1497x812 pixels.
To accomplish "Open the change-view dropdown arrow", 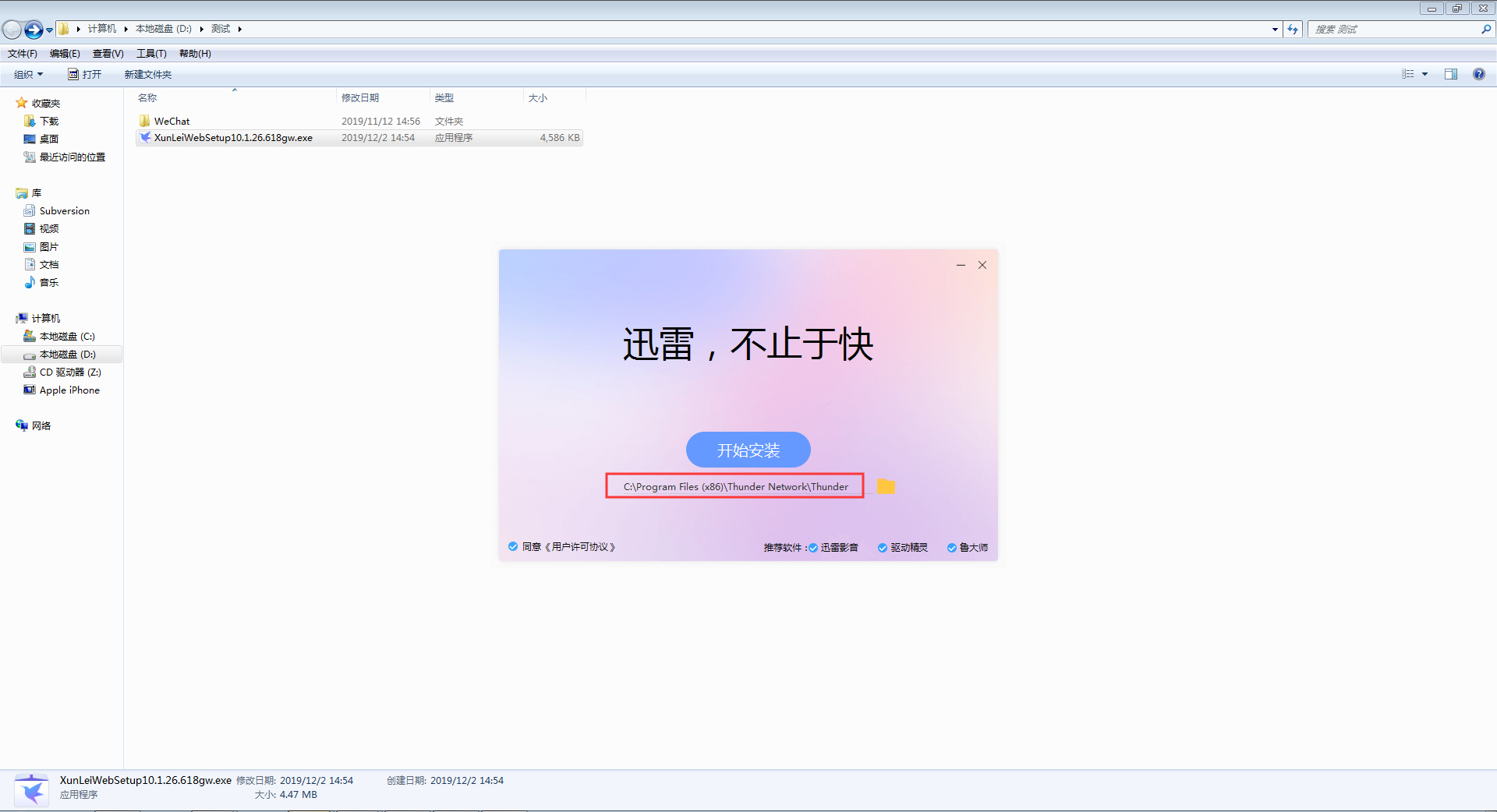I will point(1424,74).
